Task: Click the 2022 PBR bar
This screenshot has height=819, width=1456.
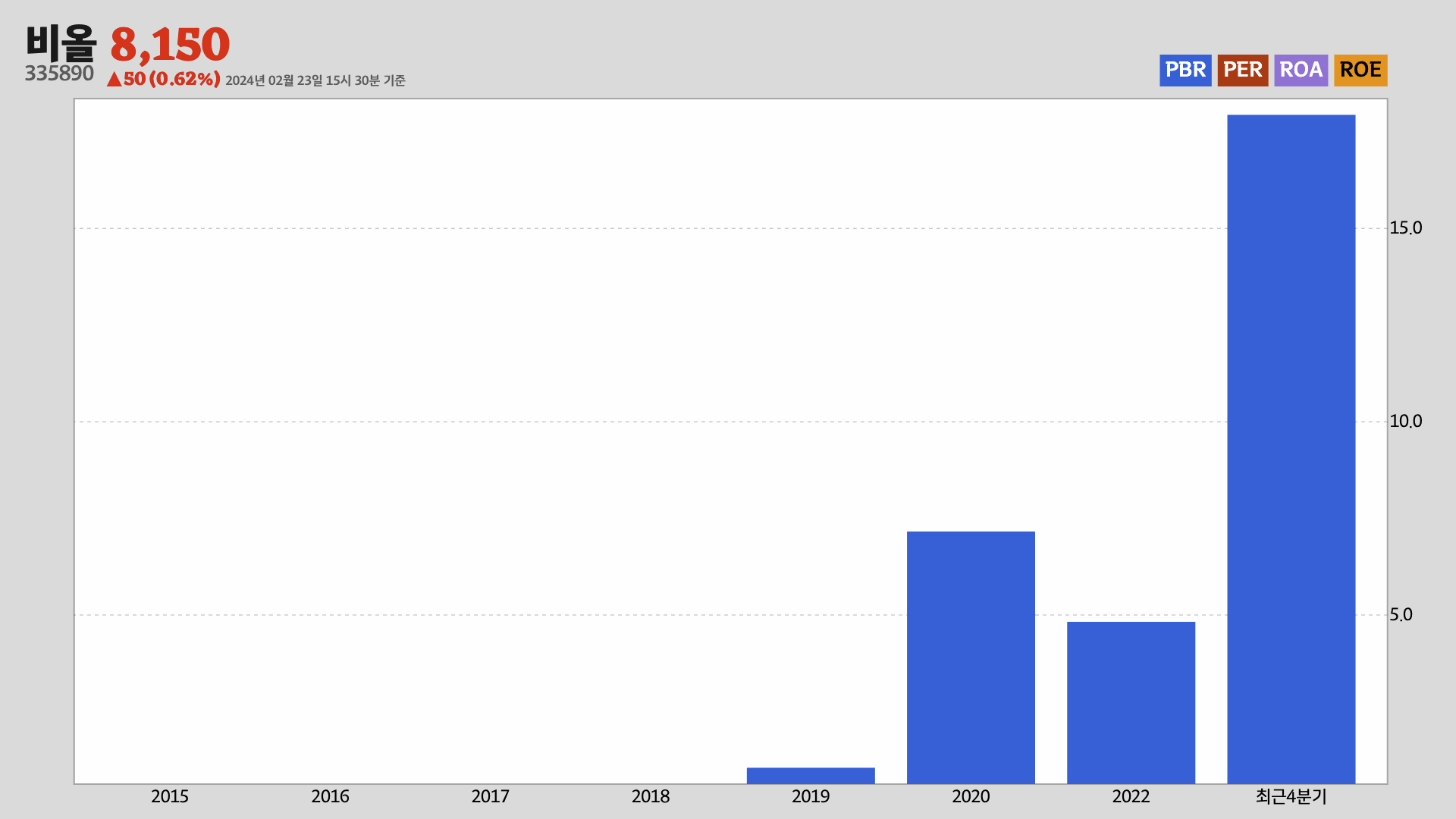Action: (x=1131, y=703)
